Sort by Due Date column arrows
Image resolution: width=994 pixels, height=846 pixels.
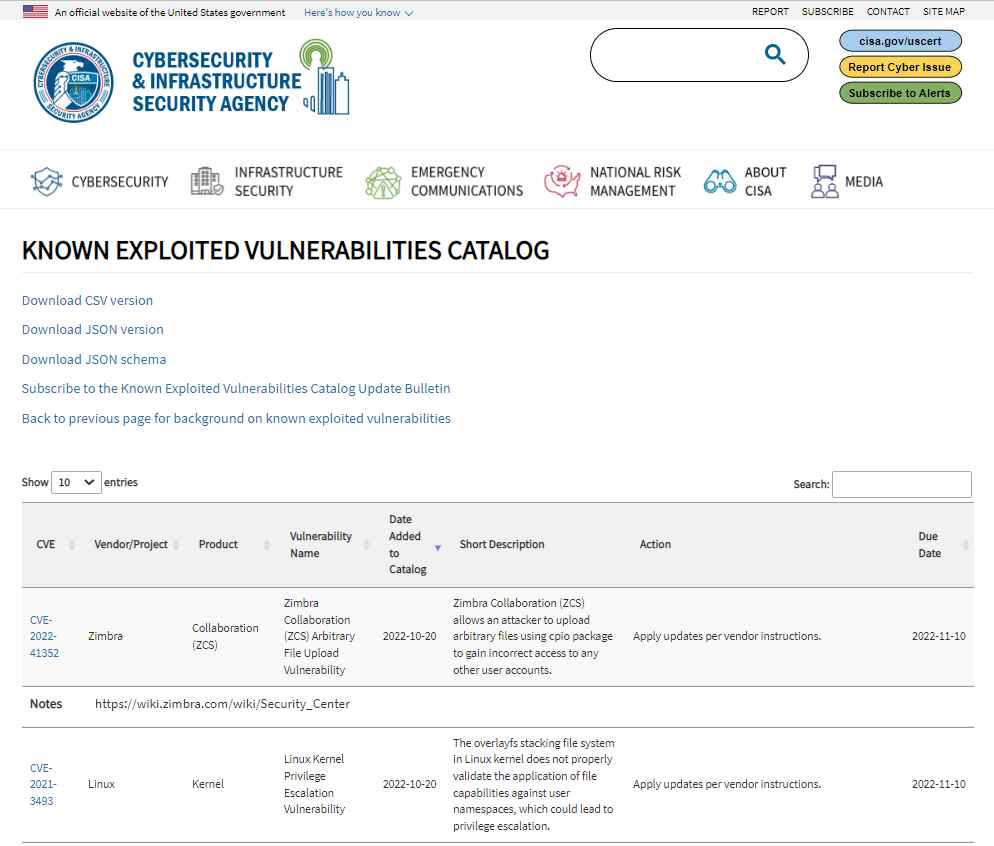pos(965,544)
